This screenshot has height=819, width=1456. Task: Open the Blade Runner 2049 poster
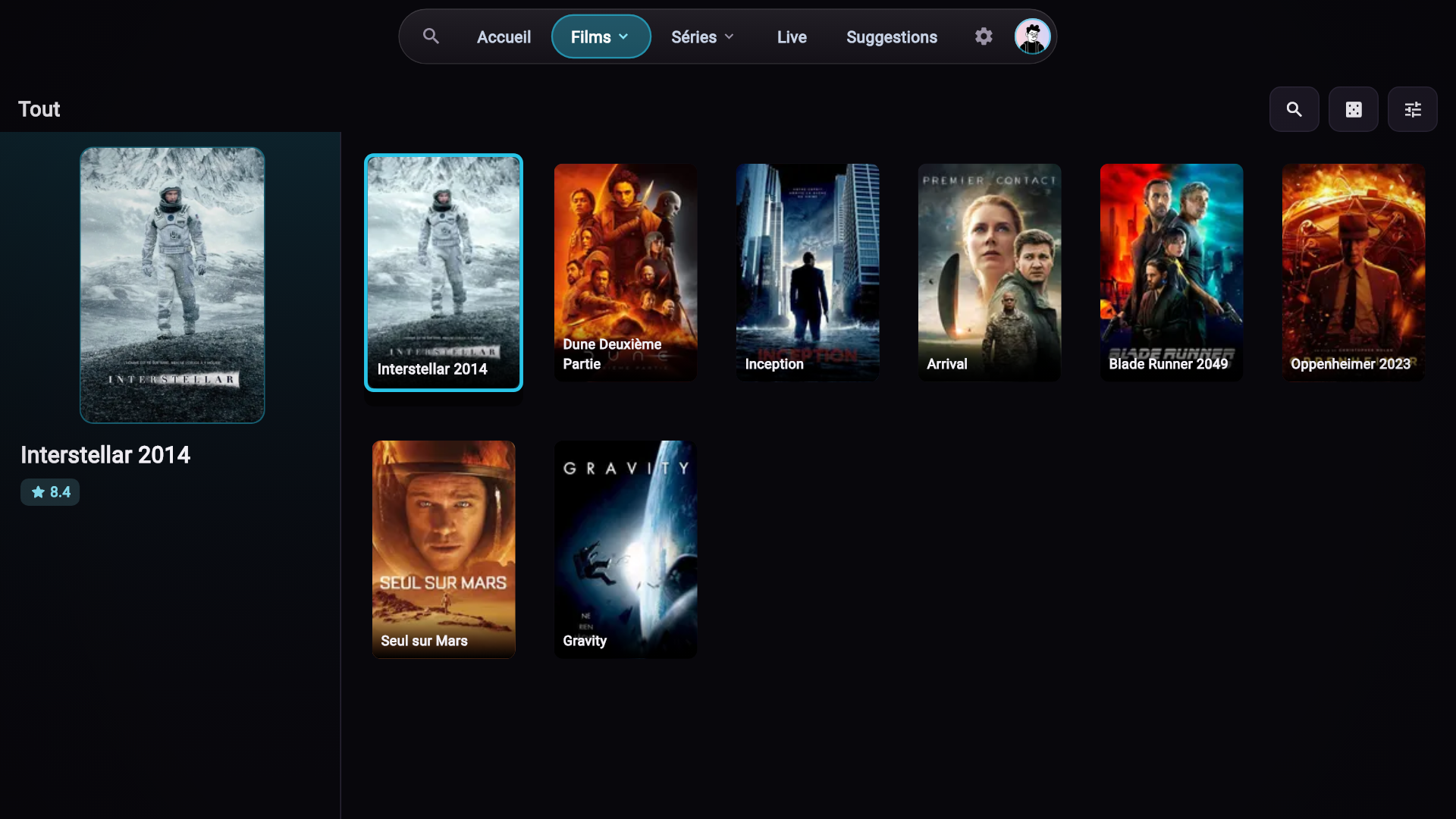(1172, 272)
